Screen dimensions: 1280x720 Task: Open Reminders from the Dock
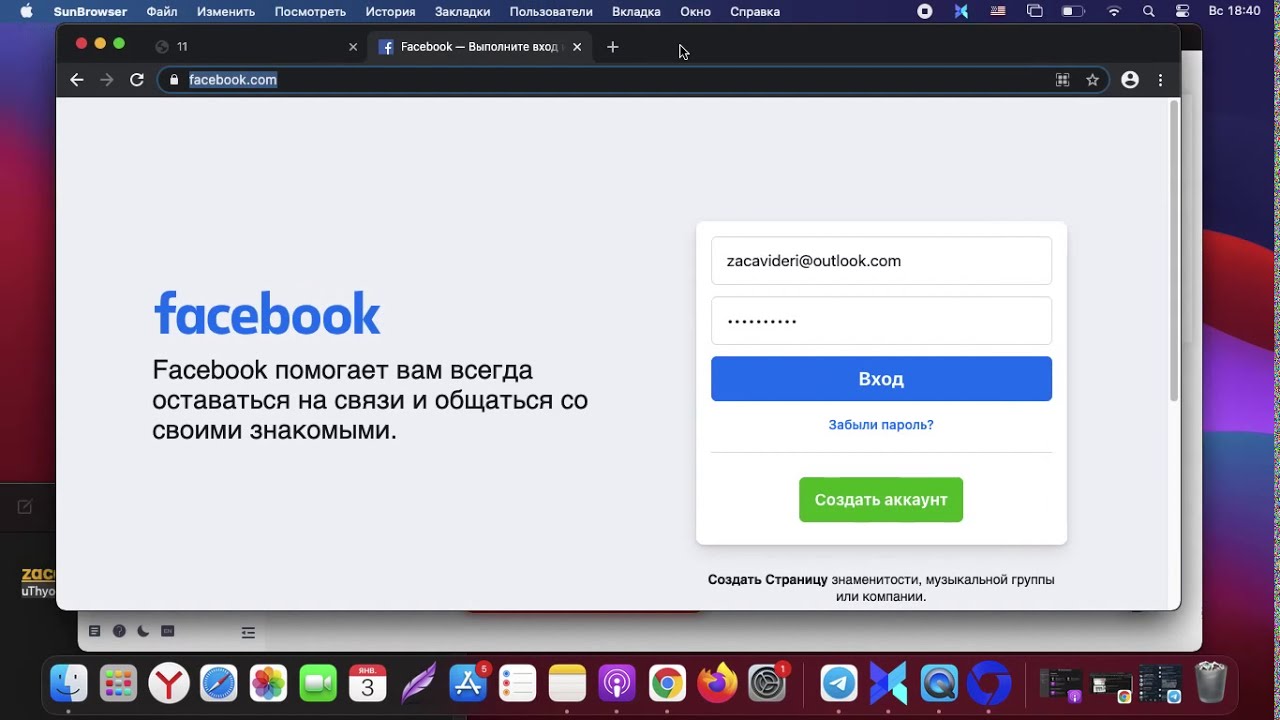point(517,684)
